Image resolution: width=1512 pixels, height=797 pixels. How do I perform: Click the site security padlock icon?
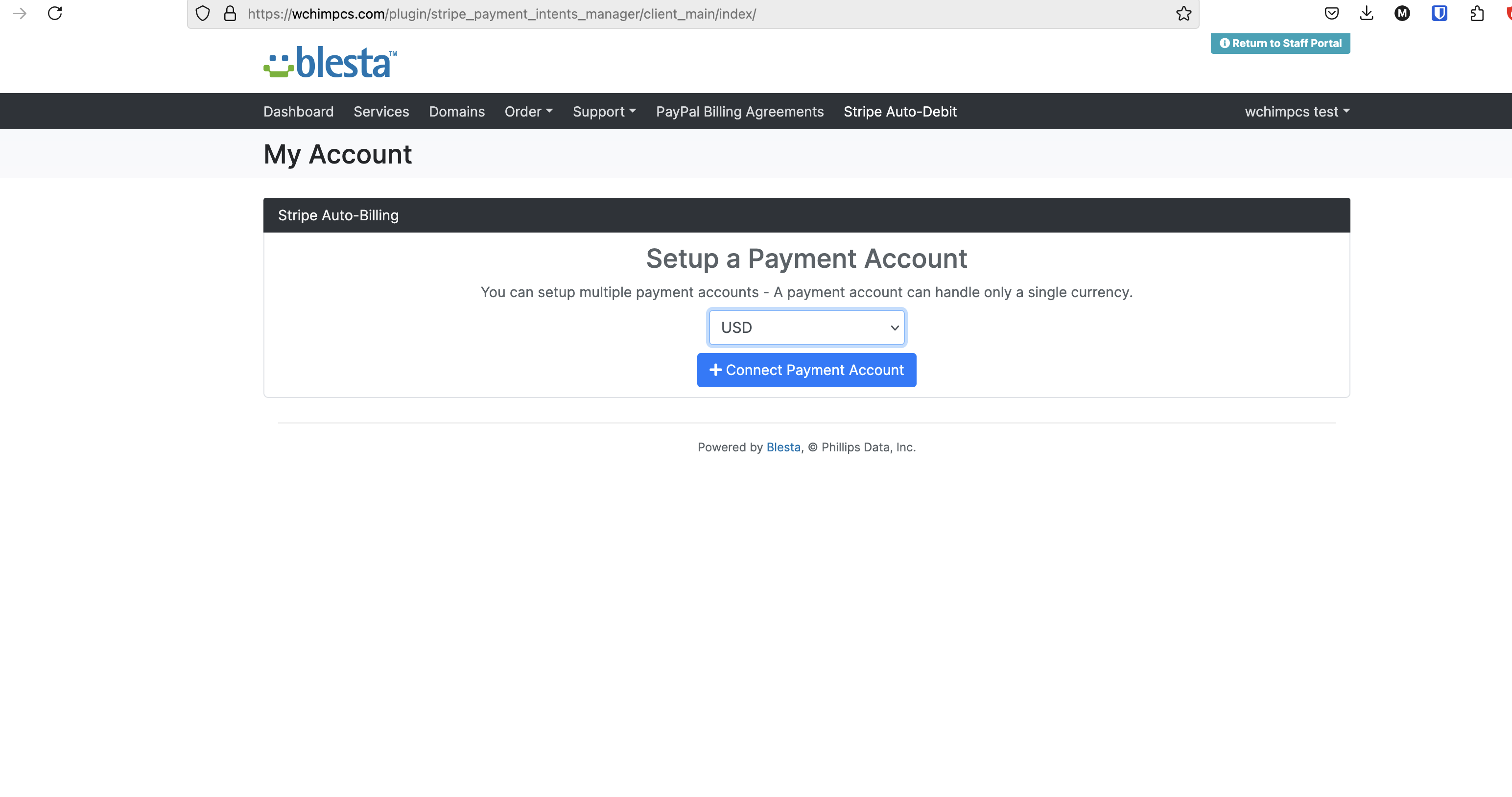(x=230, y=14)
